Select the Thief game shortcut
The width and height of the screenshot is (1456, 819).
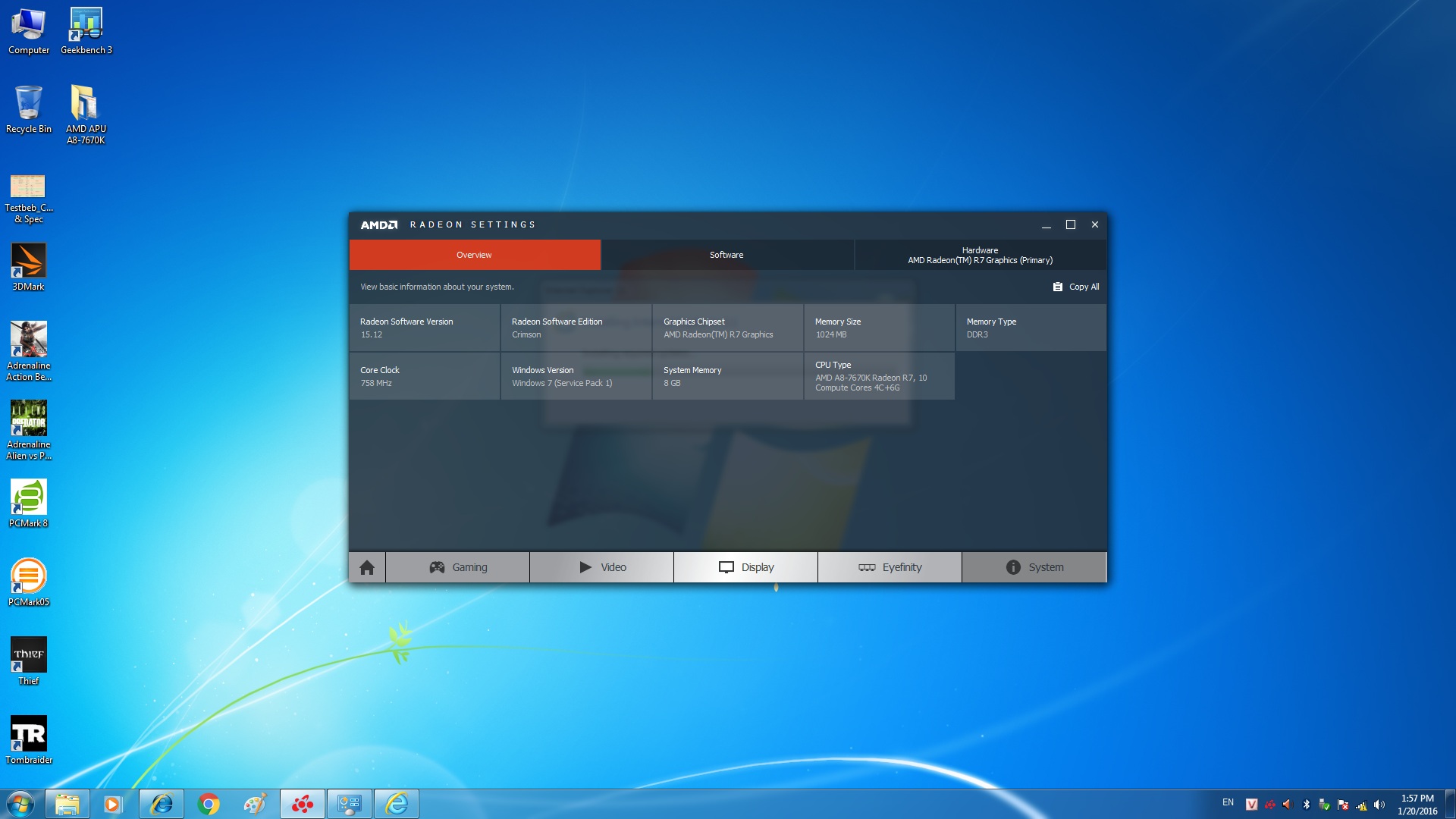coord(29,661)
